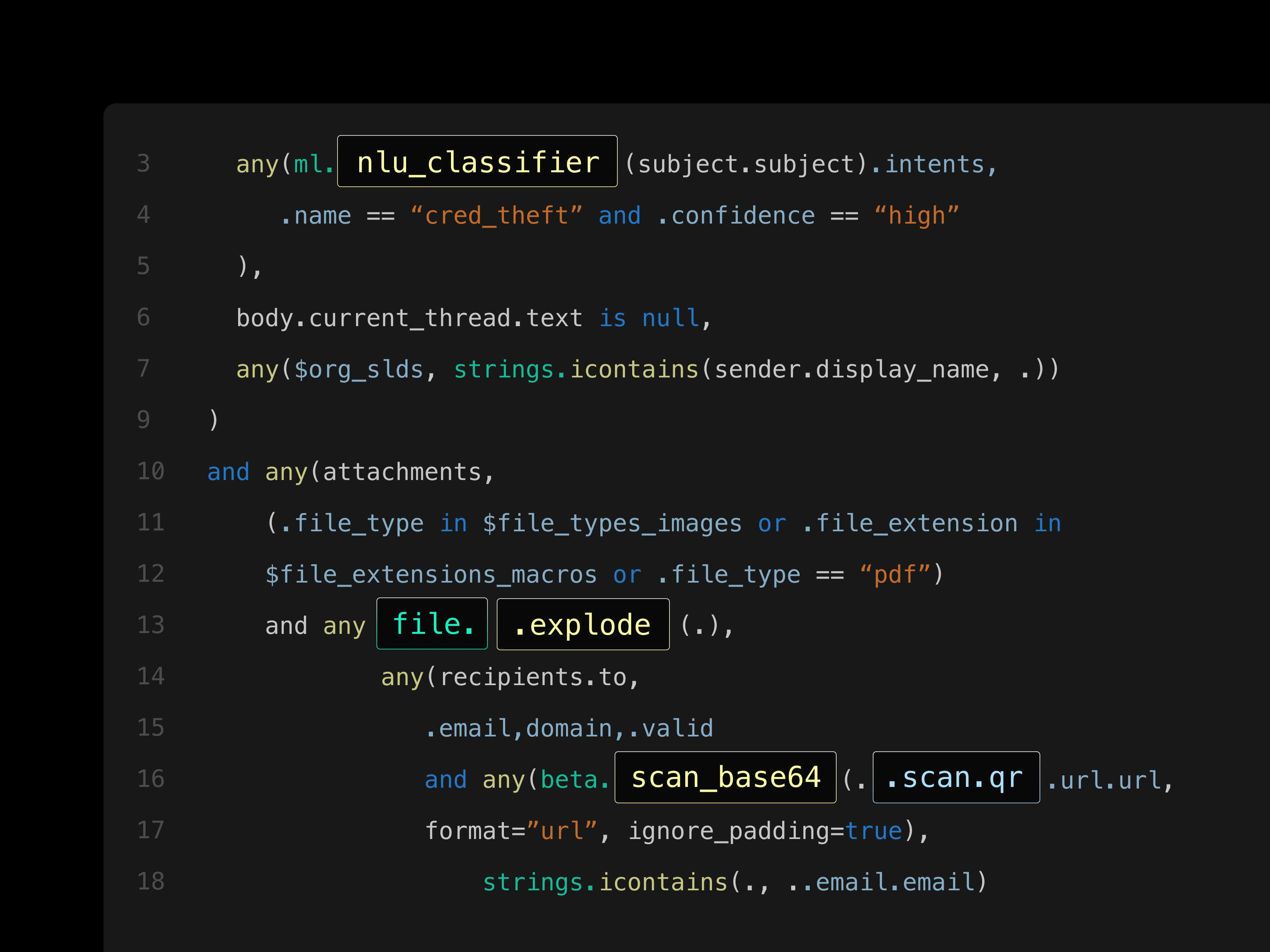The width and height of the screenshot is (1270, 952).
Task: Click $file_types_images variable on line 11
Action: tap(612, 523)
